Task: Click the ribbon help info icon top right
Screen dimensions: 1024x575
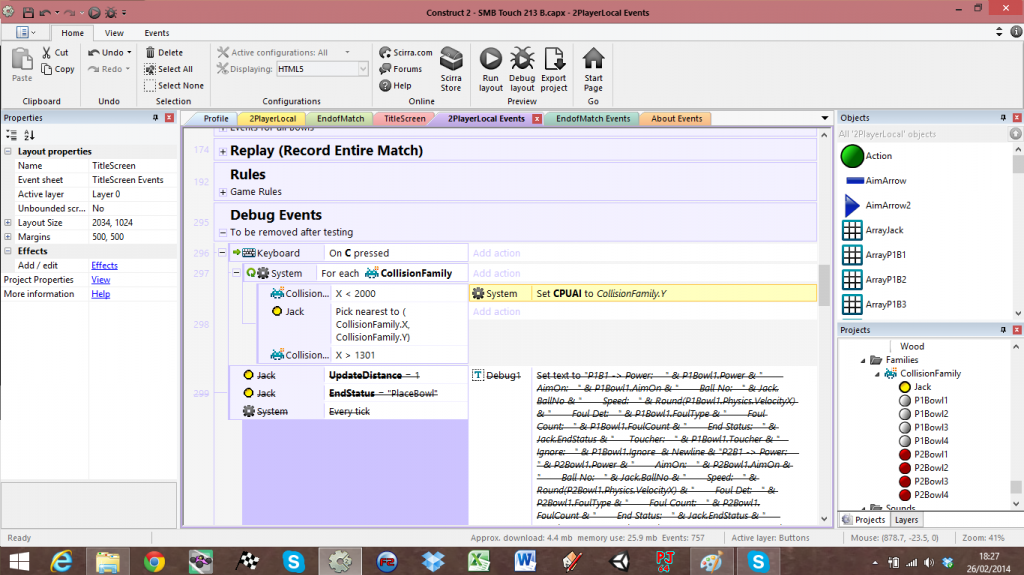Action: pos(1016,31)
